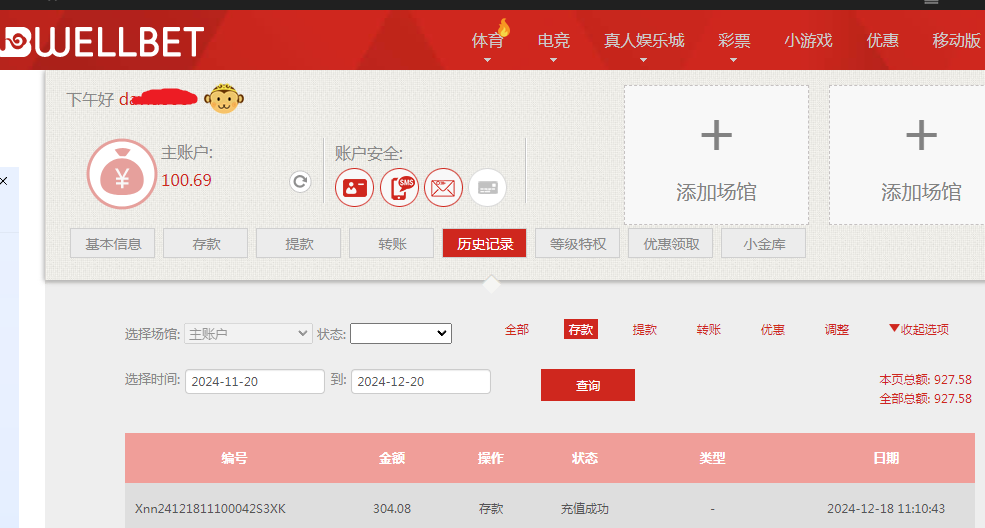Select the 历史记录 history tab
This screenshot has height=528, width=985.
tap(485, 244)
